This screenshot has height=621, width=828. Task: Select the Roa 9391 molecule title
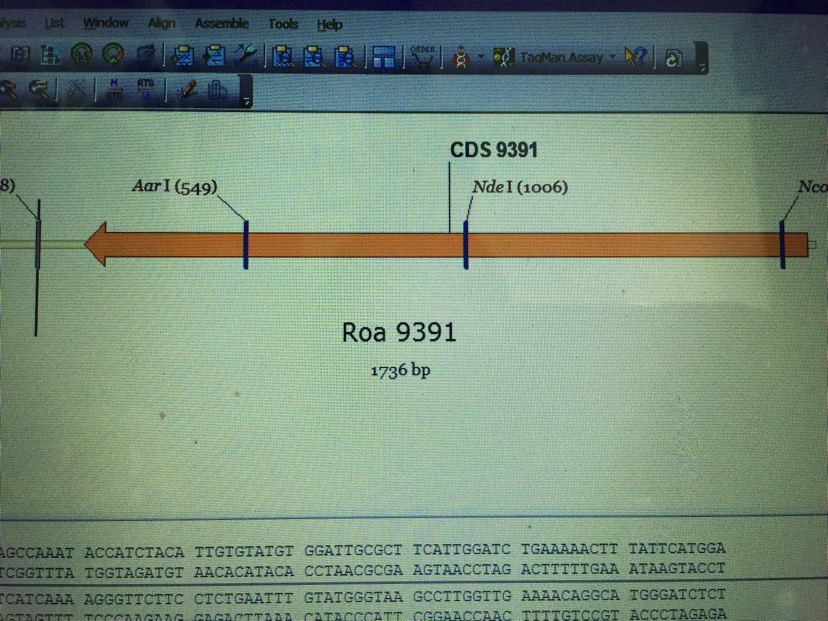coord(399,332)
